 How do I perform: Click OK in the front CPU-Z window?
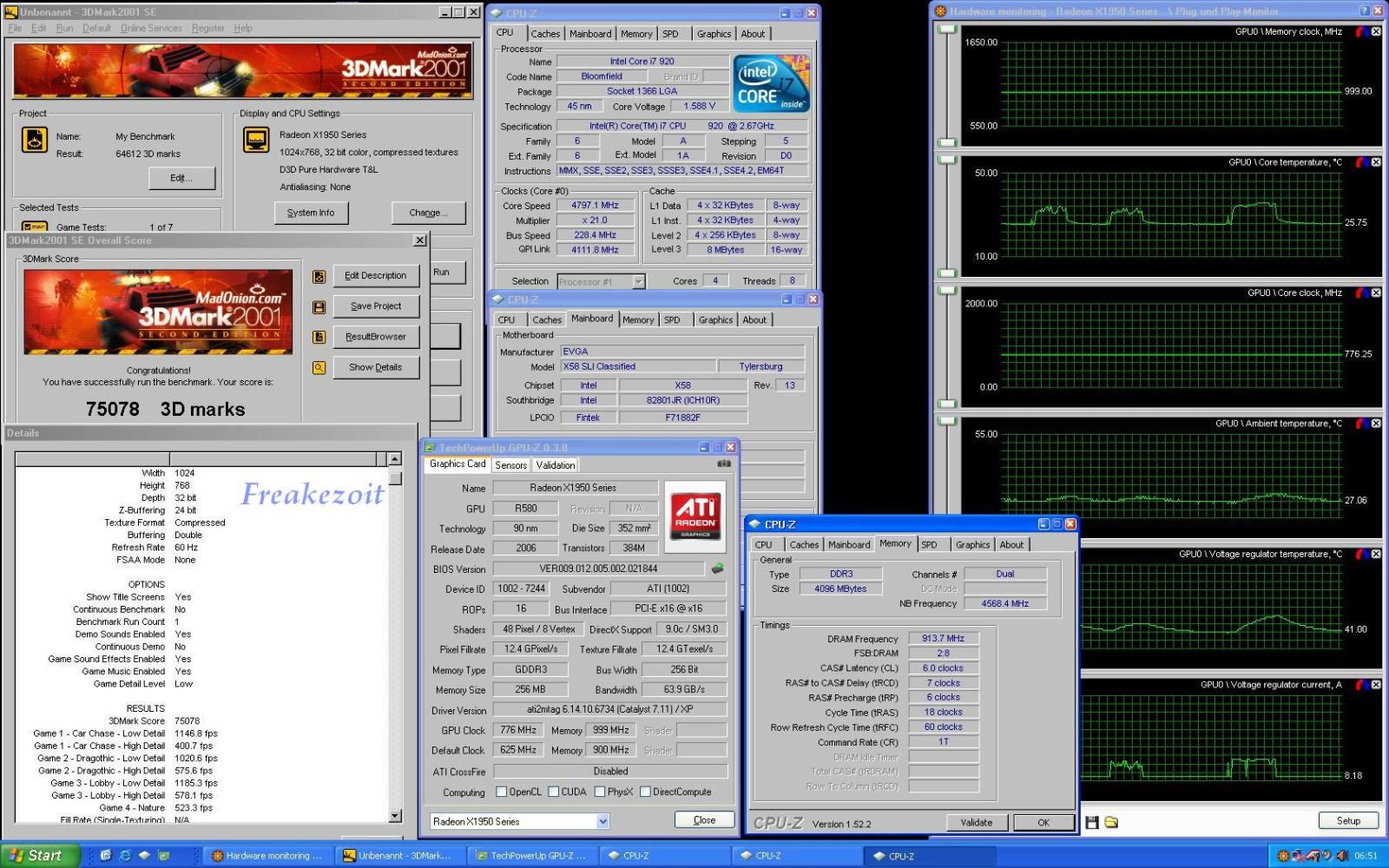(1043, 822)
